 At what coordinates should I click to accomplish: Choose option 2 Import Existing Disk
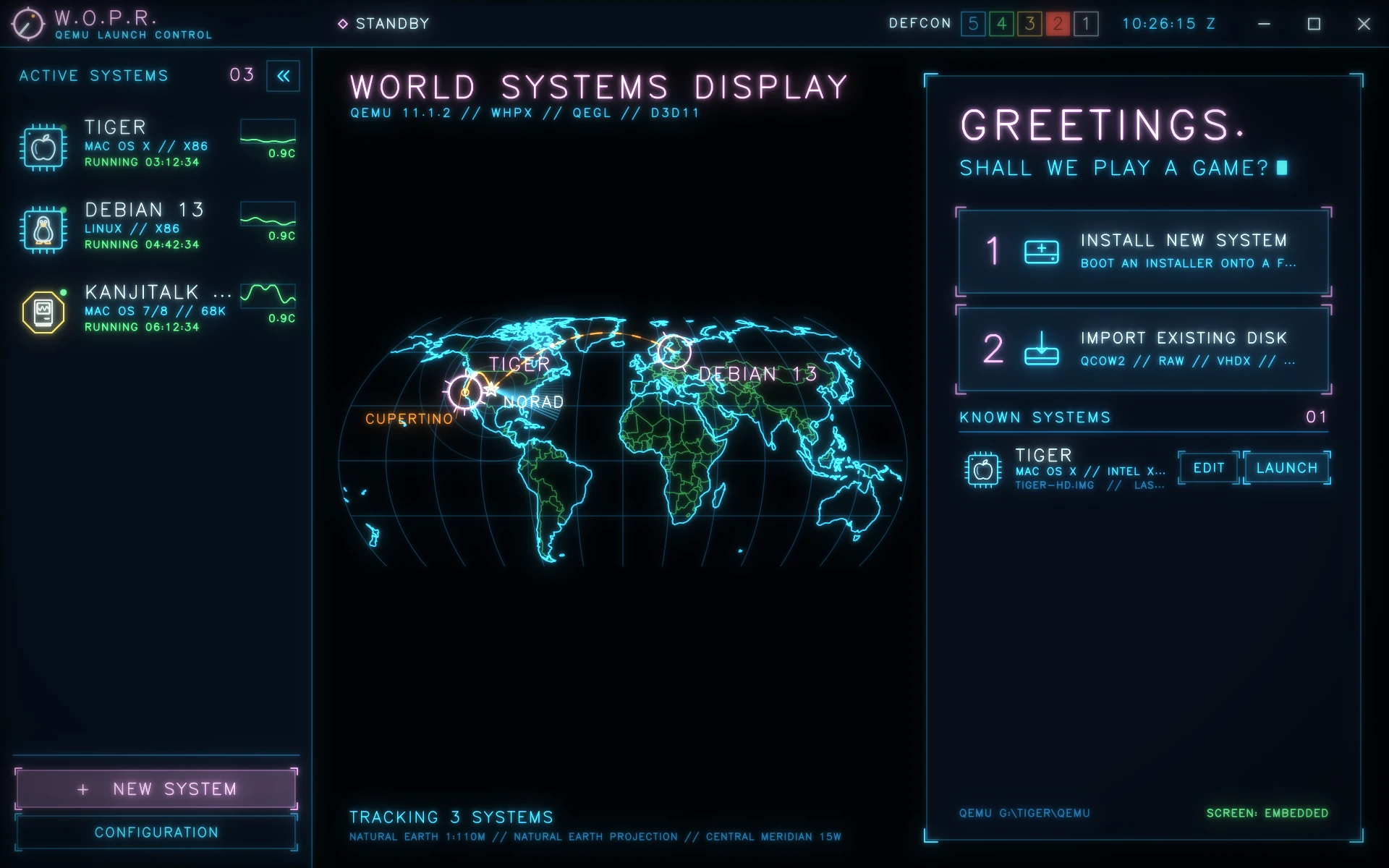click(1144, 349)
